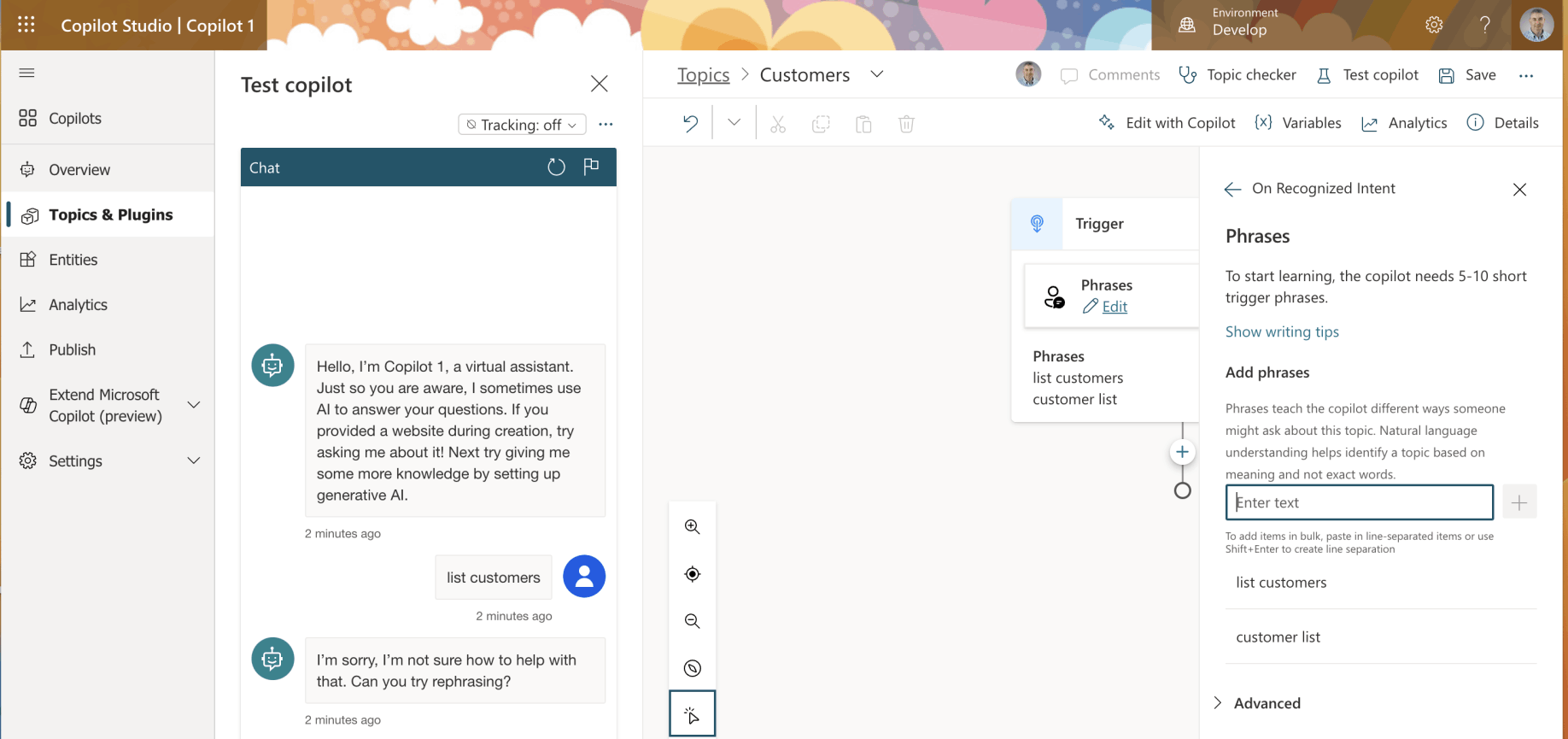Close the Test copilot pane

(600, 84)
